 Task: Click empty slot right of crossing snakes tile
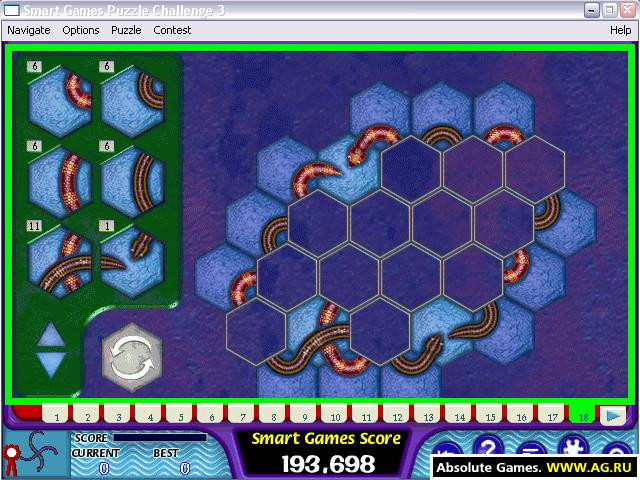click(380, 331)
